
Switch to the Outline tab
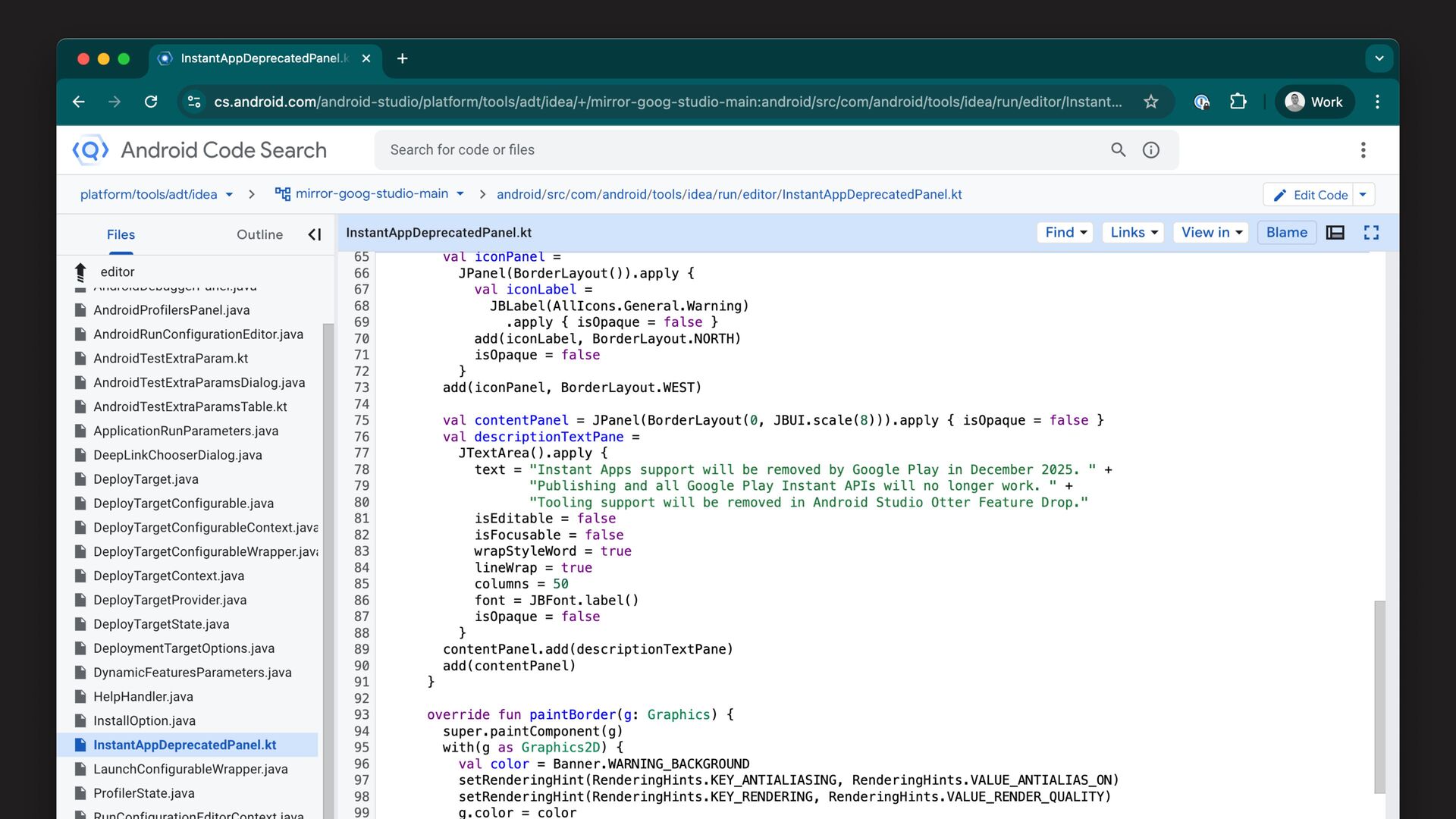point(259,235)
